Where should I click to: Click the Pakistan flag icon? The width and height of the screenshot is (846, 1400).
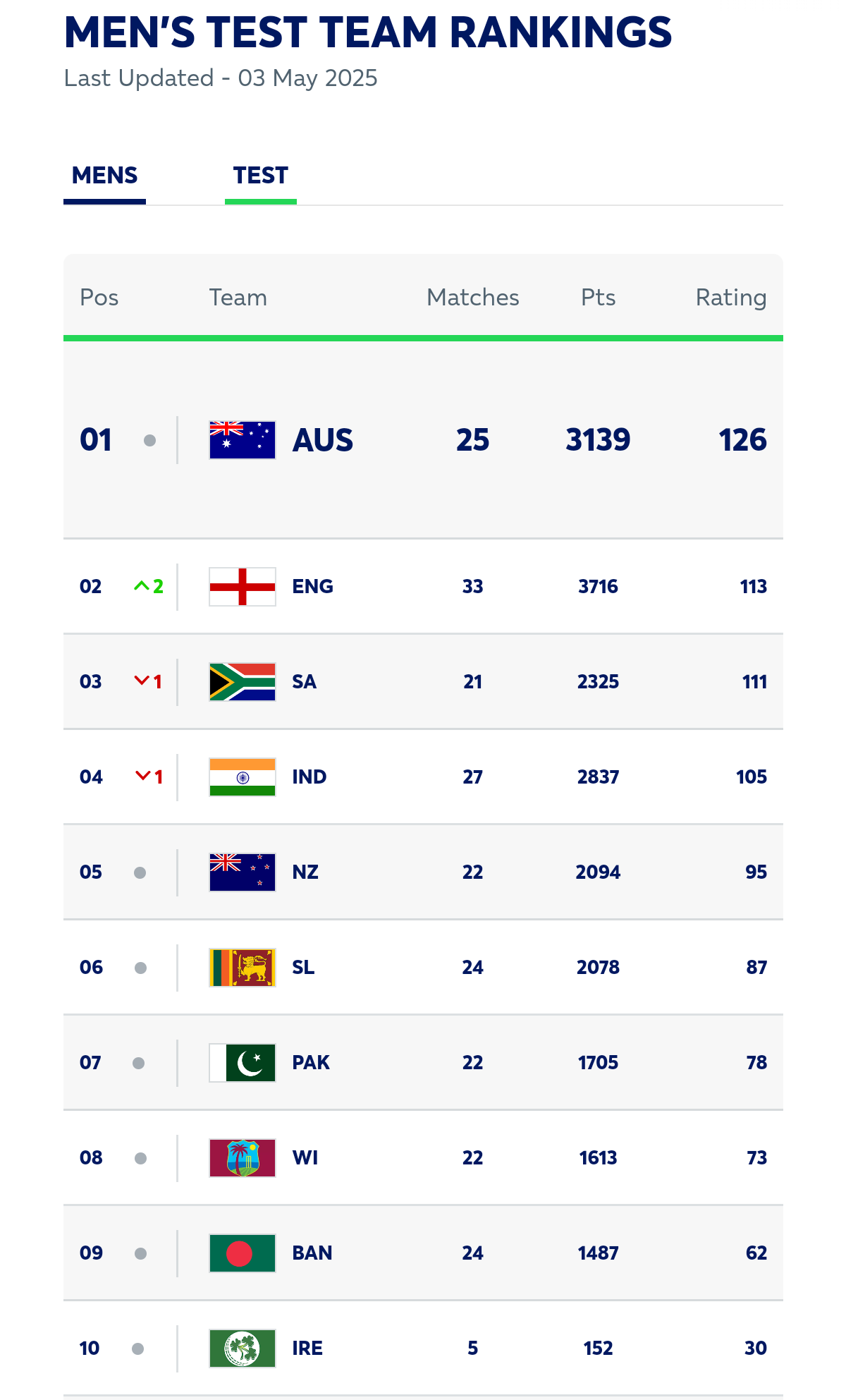(241, 1063)
